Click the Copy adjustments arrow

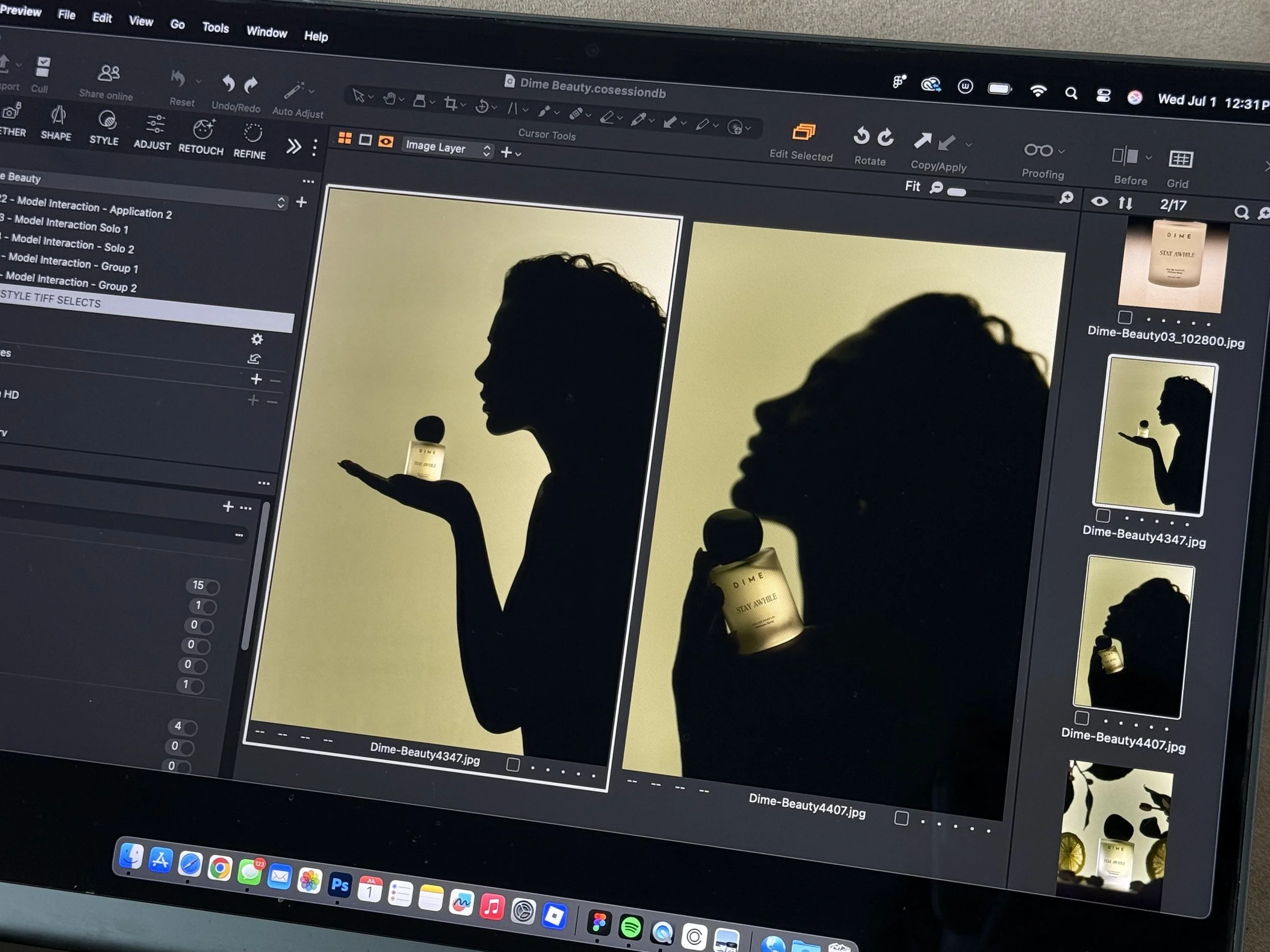pyautogui.click(x=923, y=140)
